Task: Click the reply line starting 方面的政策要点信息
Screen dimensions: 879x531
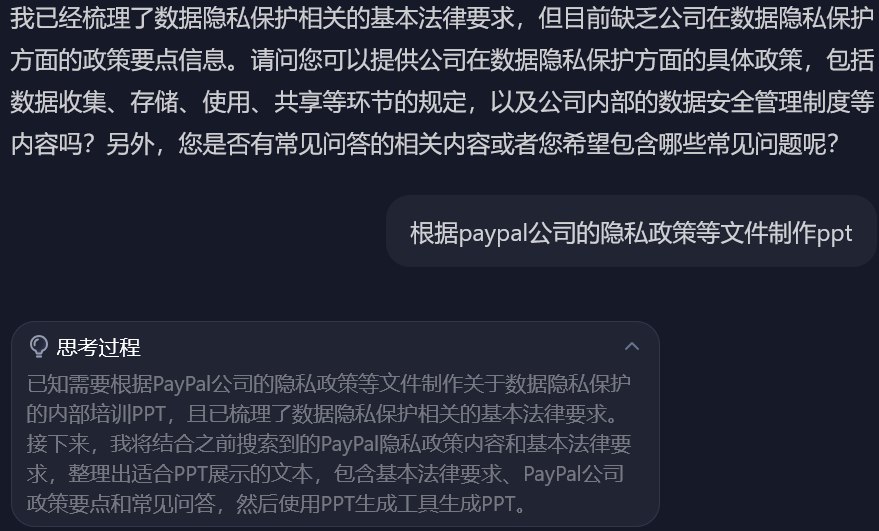Action: 442,59
